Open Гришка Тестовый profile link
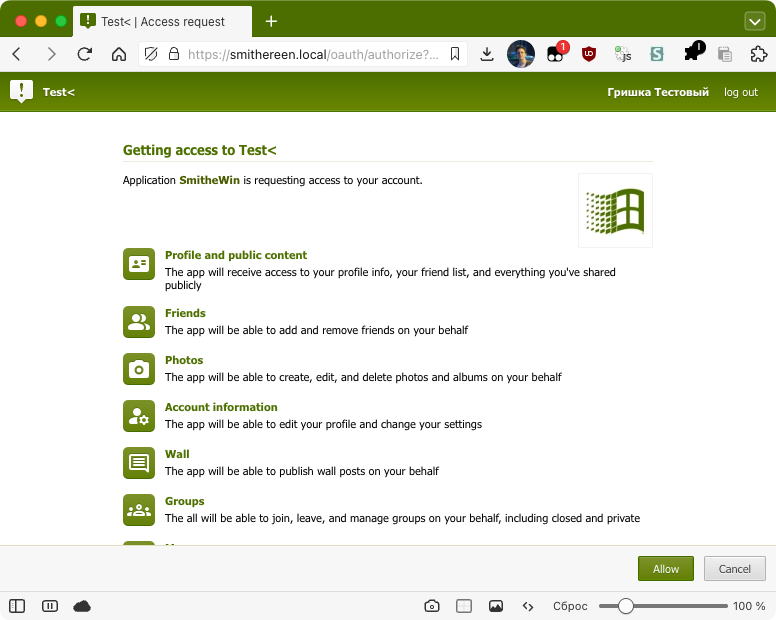 click(658, 92)
